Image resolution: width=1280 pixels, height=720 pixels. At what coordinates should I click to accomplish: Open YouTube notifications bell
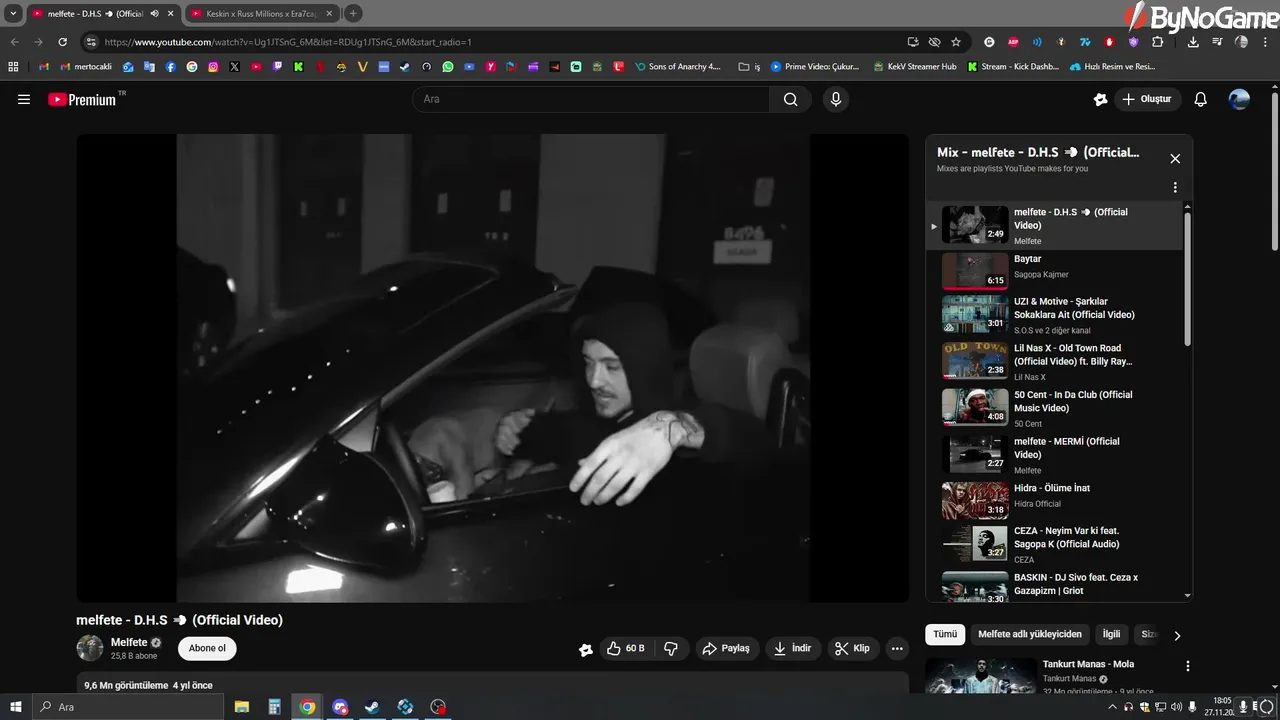pos(1201,99)
